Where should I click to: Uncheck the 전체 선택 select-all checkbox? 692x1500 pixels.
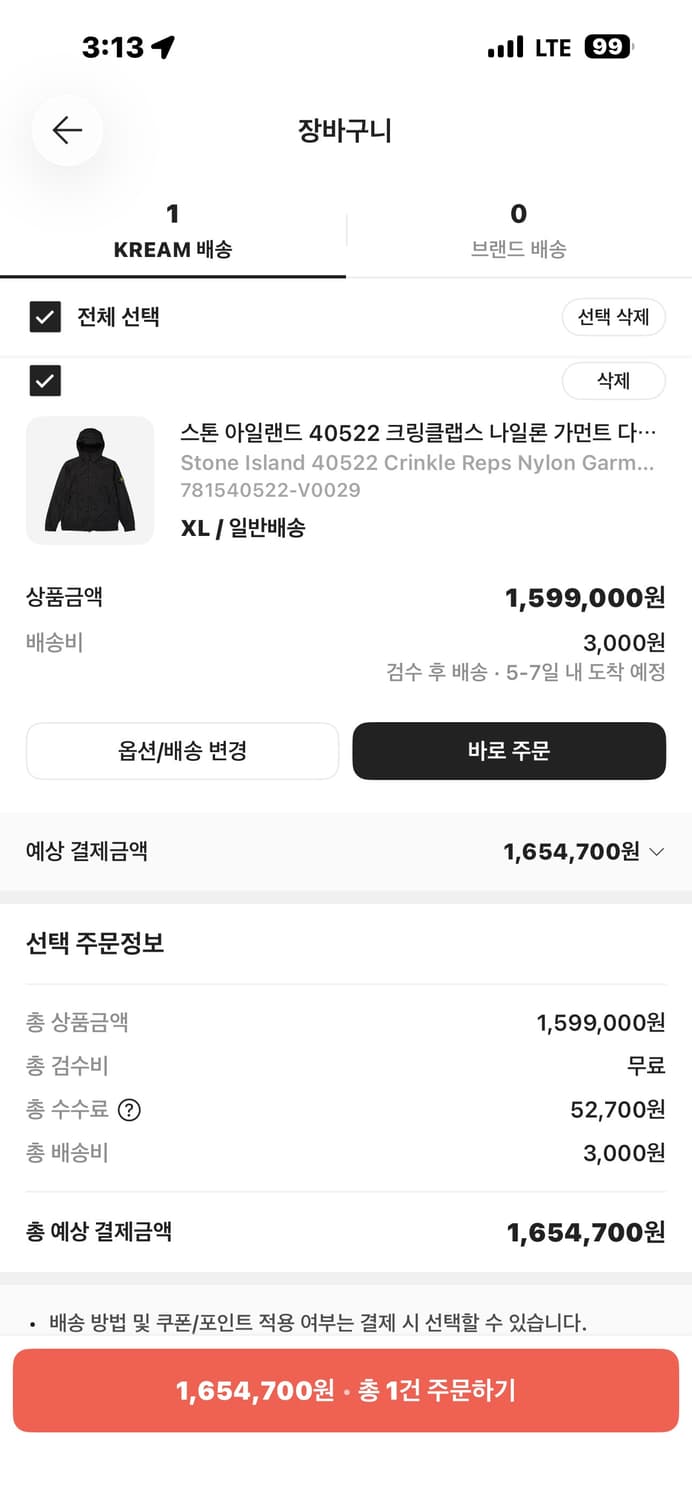(x=45, y=317)
